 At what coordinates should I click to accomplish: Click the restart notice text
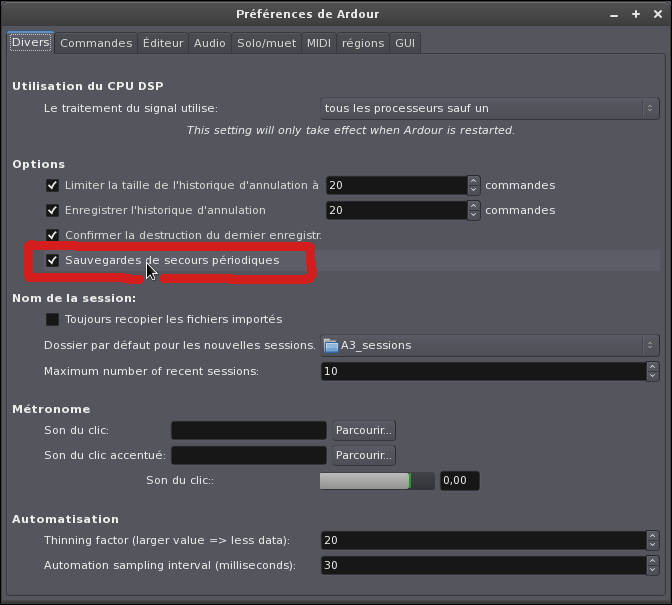click(351, 130)
